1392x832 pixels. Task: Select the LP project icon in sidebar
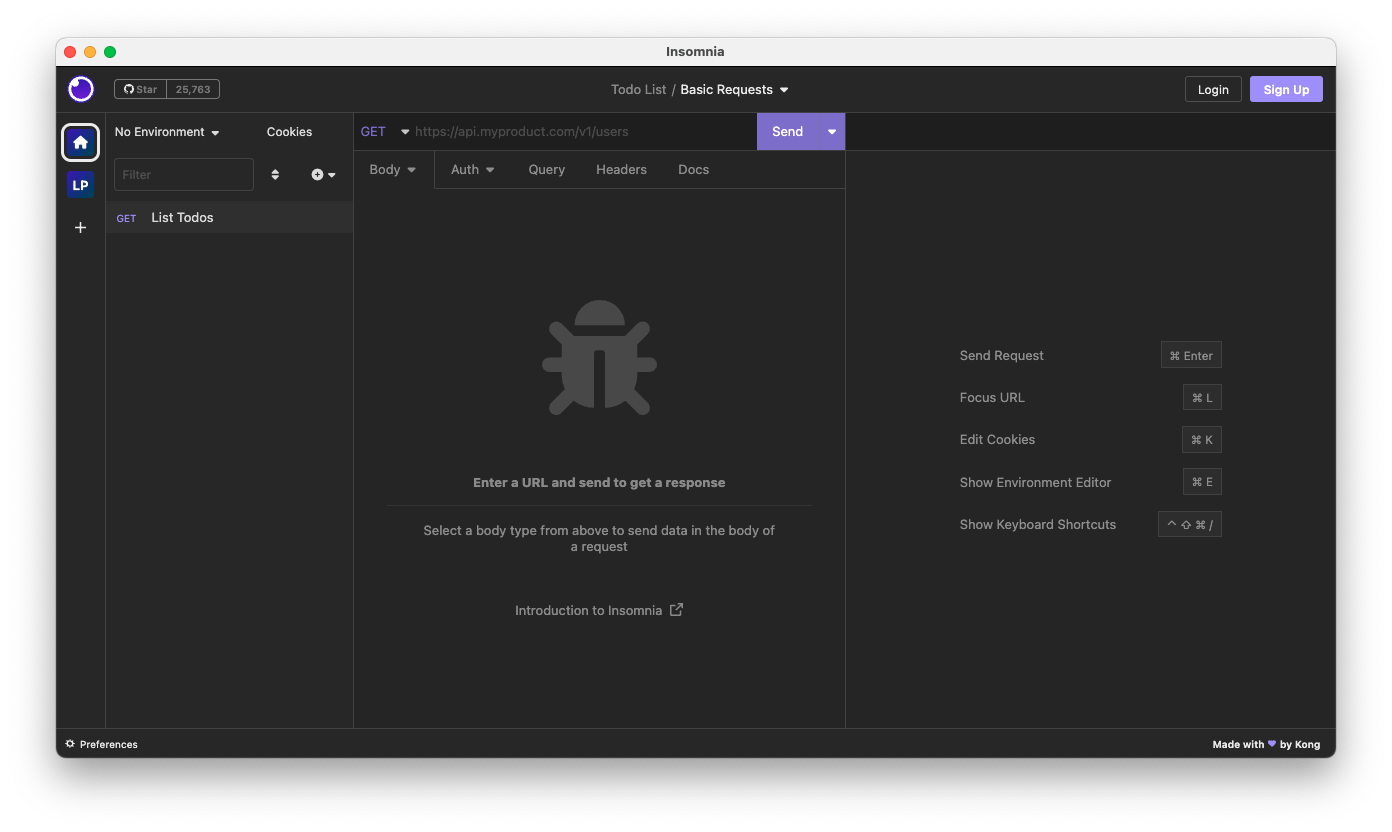[x=80, y=184]
